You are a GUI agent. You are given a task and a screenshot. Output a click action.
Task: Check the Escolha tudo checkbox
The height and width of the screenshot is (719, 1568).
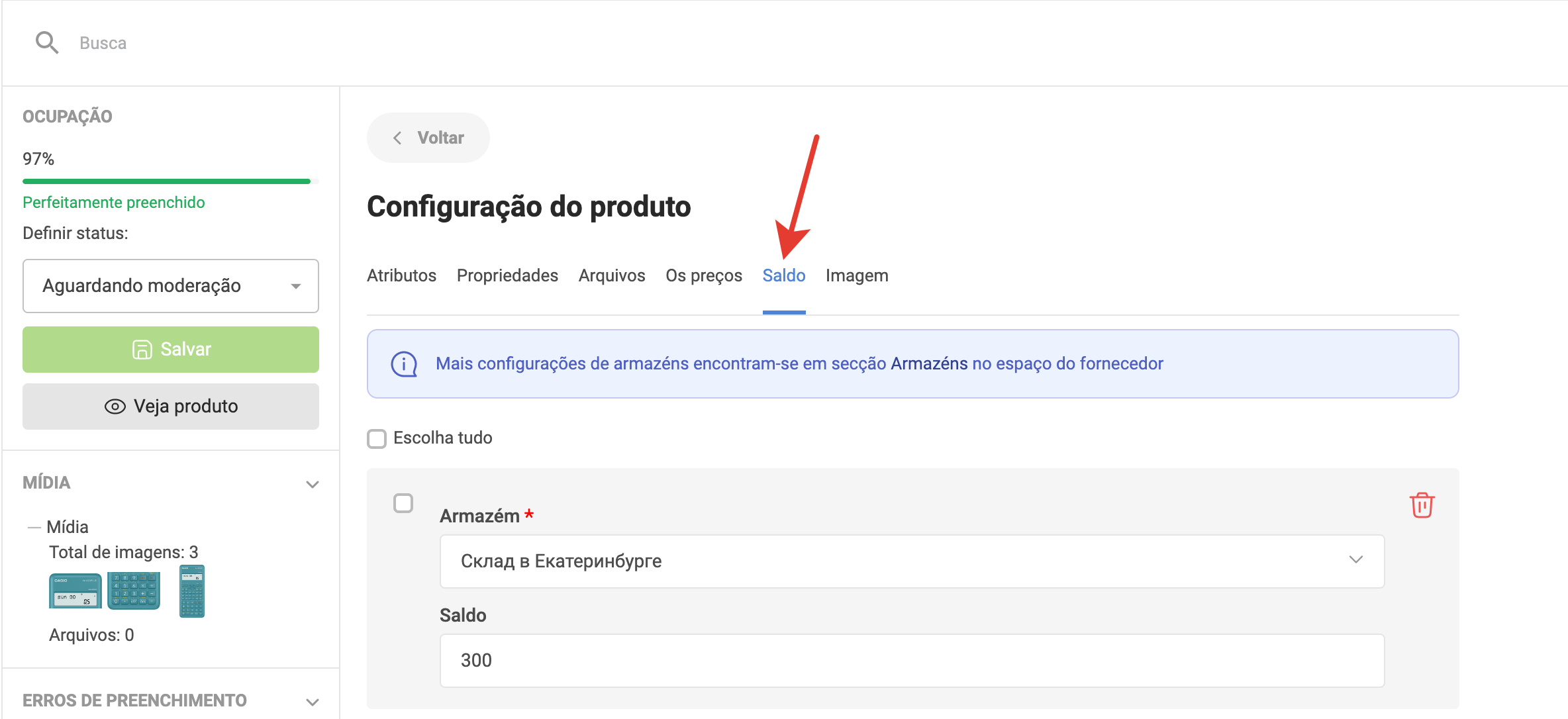coord(377,438)
